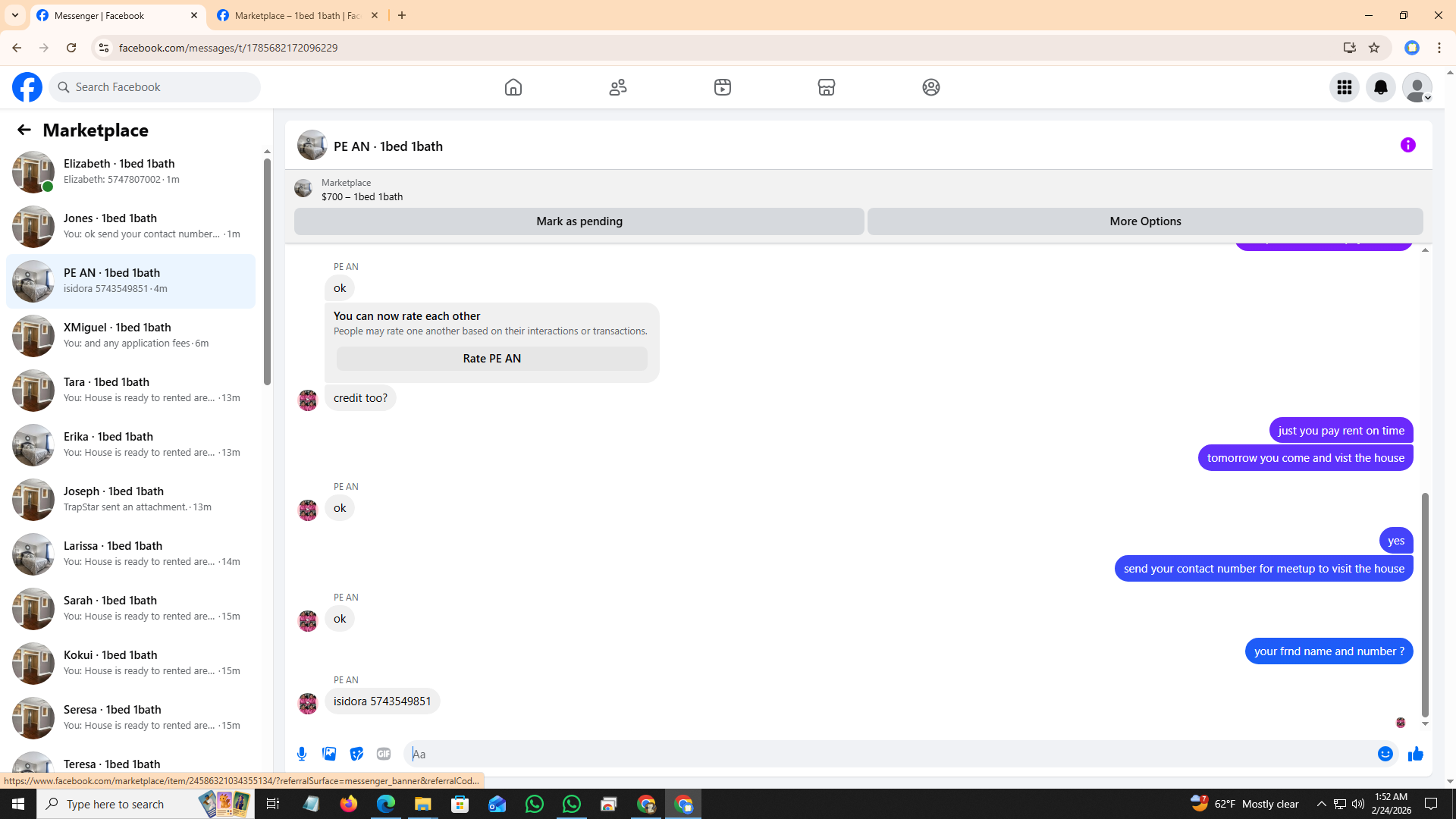
Task: Open the Elizabeth 1bed 1bath conversation
Action: tap(130, 171)
